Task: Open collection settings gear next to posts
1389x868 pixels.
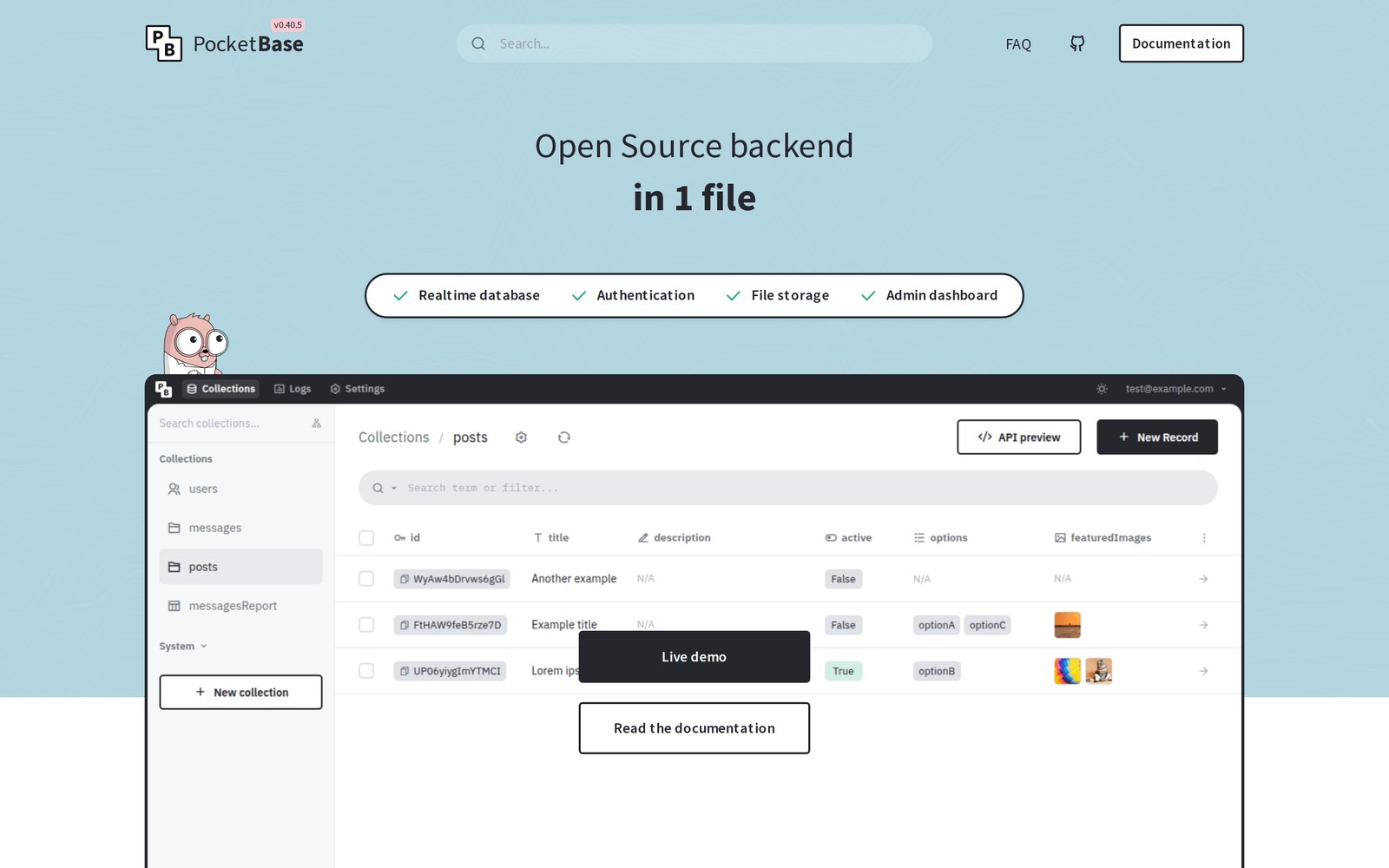Action: [521, 437]
